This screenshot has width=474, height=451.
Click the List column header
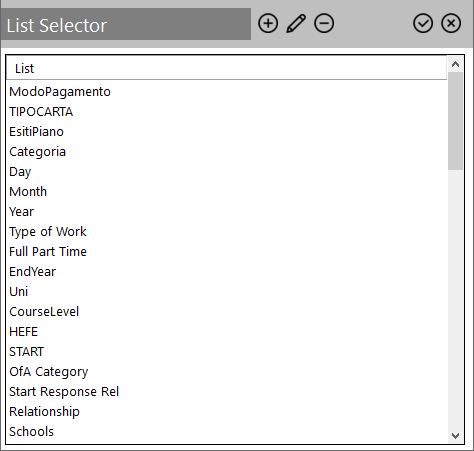227,68
